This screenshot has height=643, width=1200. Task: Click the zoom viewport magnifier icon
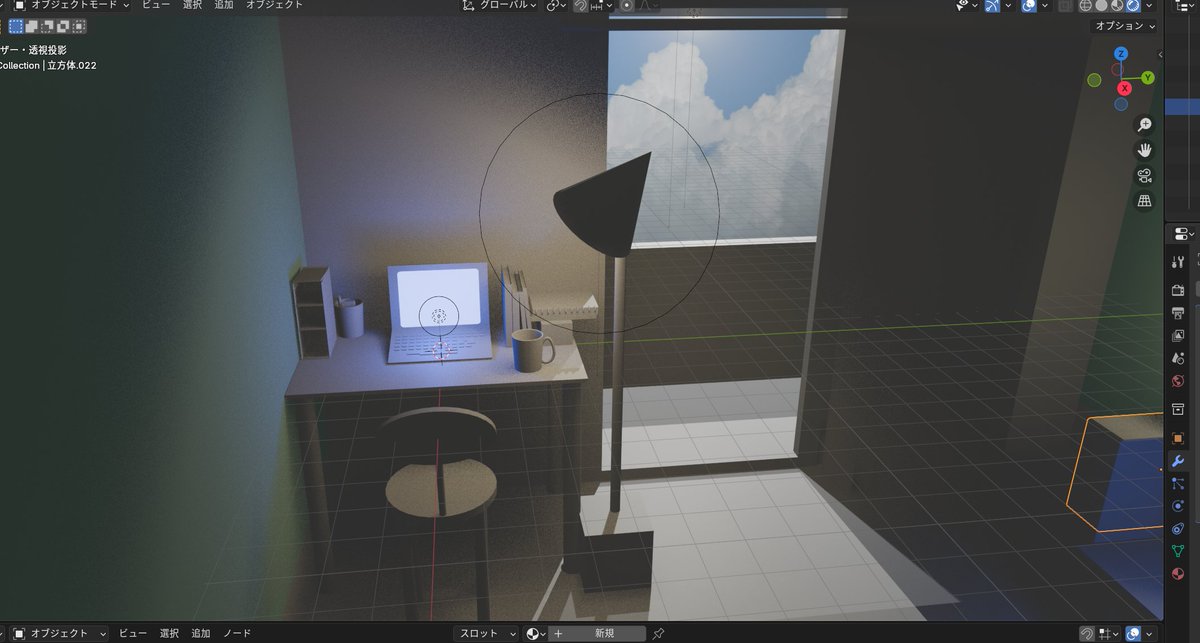pos(1145,125)
